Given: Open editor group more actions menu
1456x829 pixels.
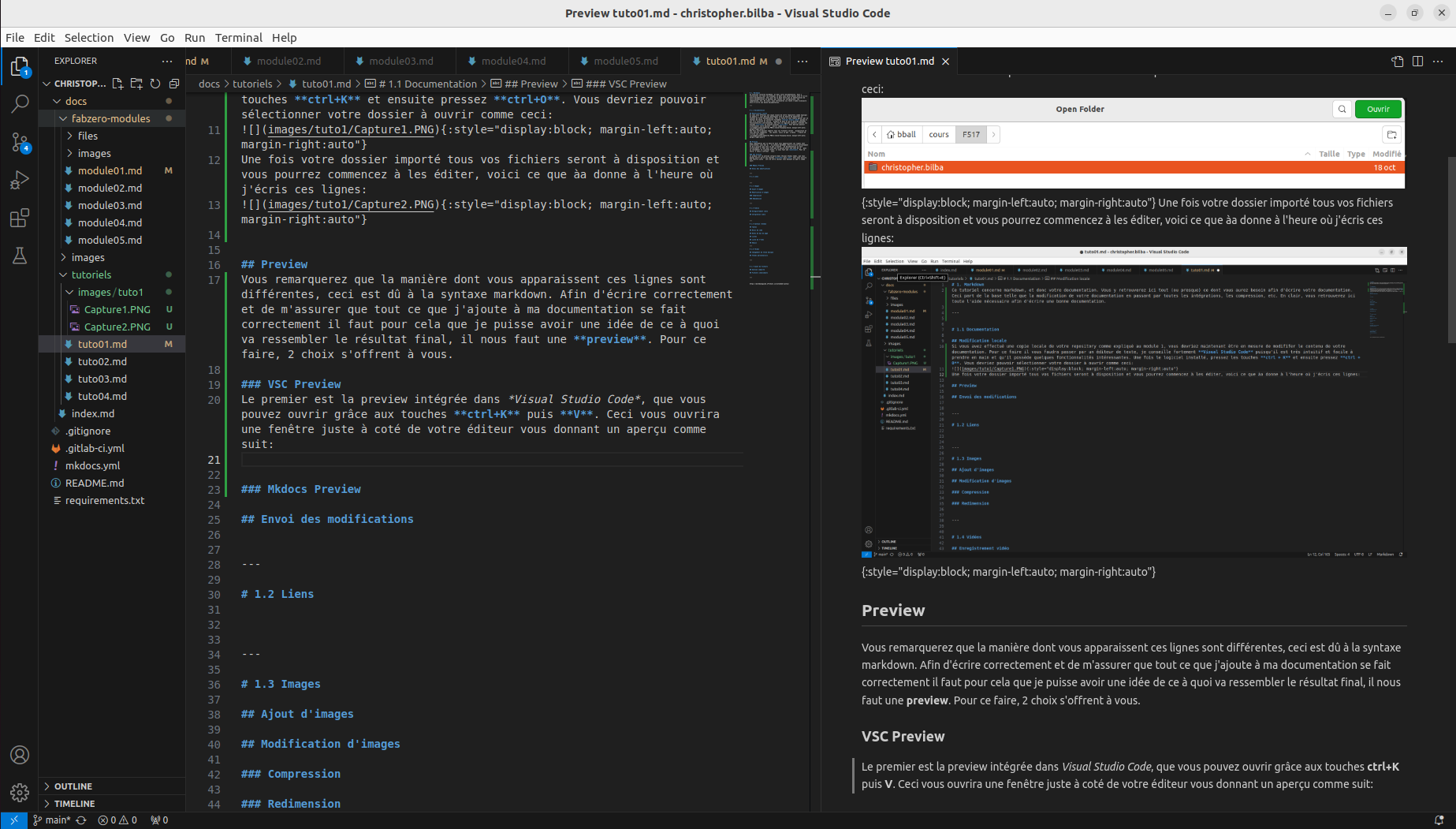Looking at the screenshot, I should tap(802, 61).
